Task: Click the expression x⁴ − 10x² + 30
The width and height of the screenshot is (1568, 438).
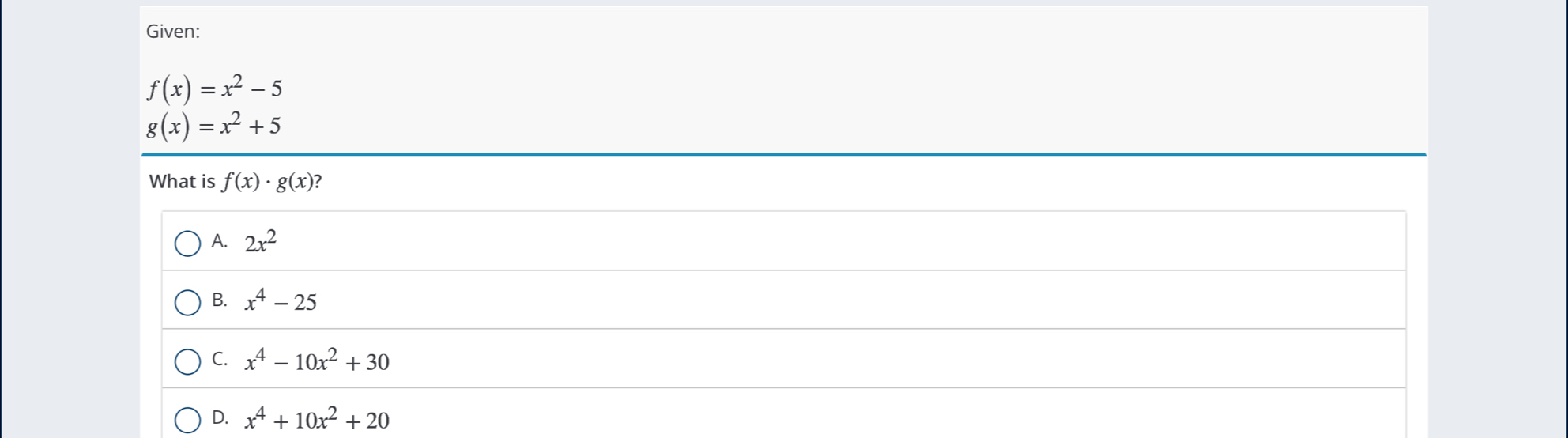Action: (x=317, y=360)
